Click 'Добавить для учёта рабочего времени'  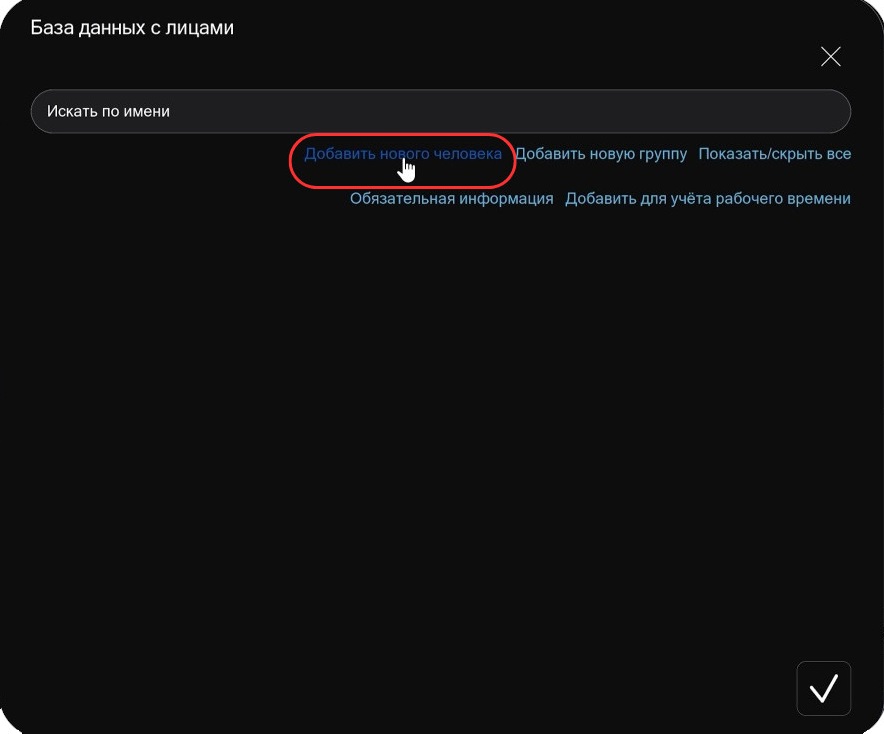pos(708,198)
